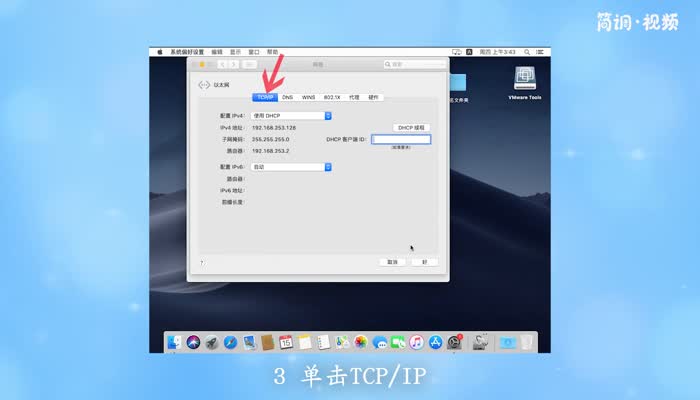Open the 显示 menu in menu bar
The height and width of the screenshot is (400, 700).
click(236, 51)
